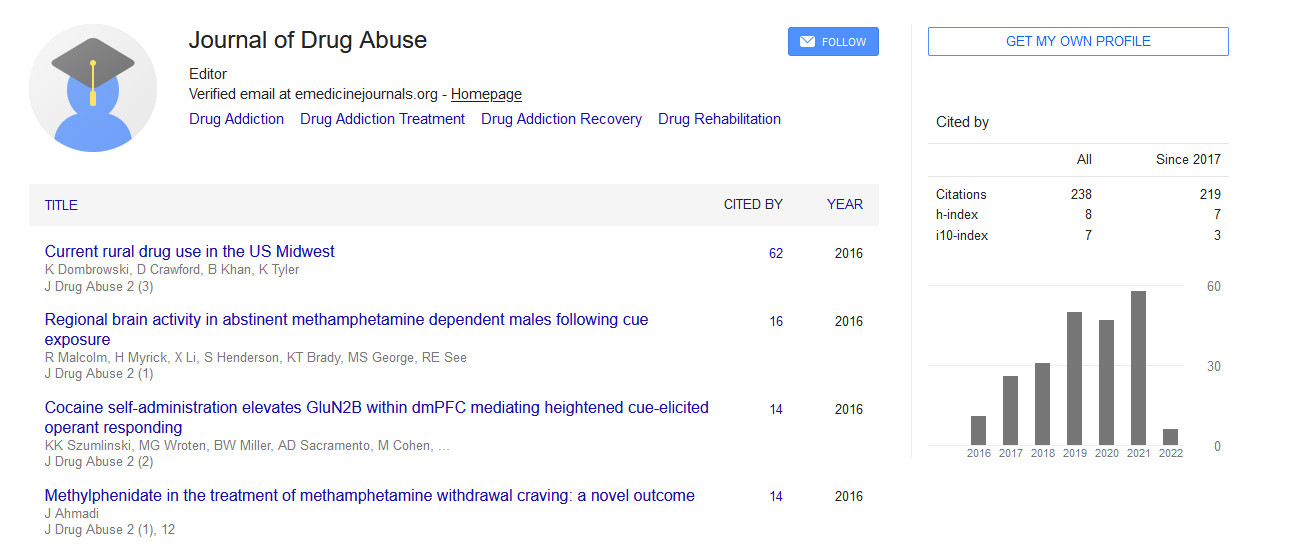Click the 2021 bar in citation chart
Viewport: 1293px width, 547px height.
[x=1138, y=368]
